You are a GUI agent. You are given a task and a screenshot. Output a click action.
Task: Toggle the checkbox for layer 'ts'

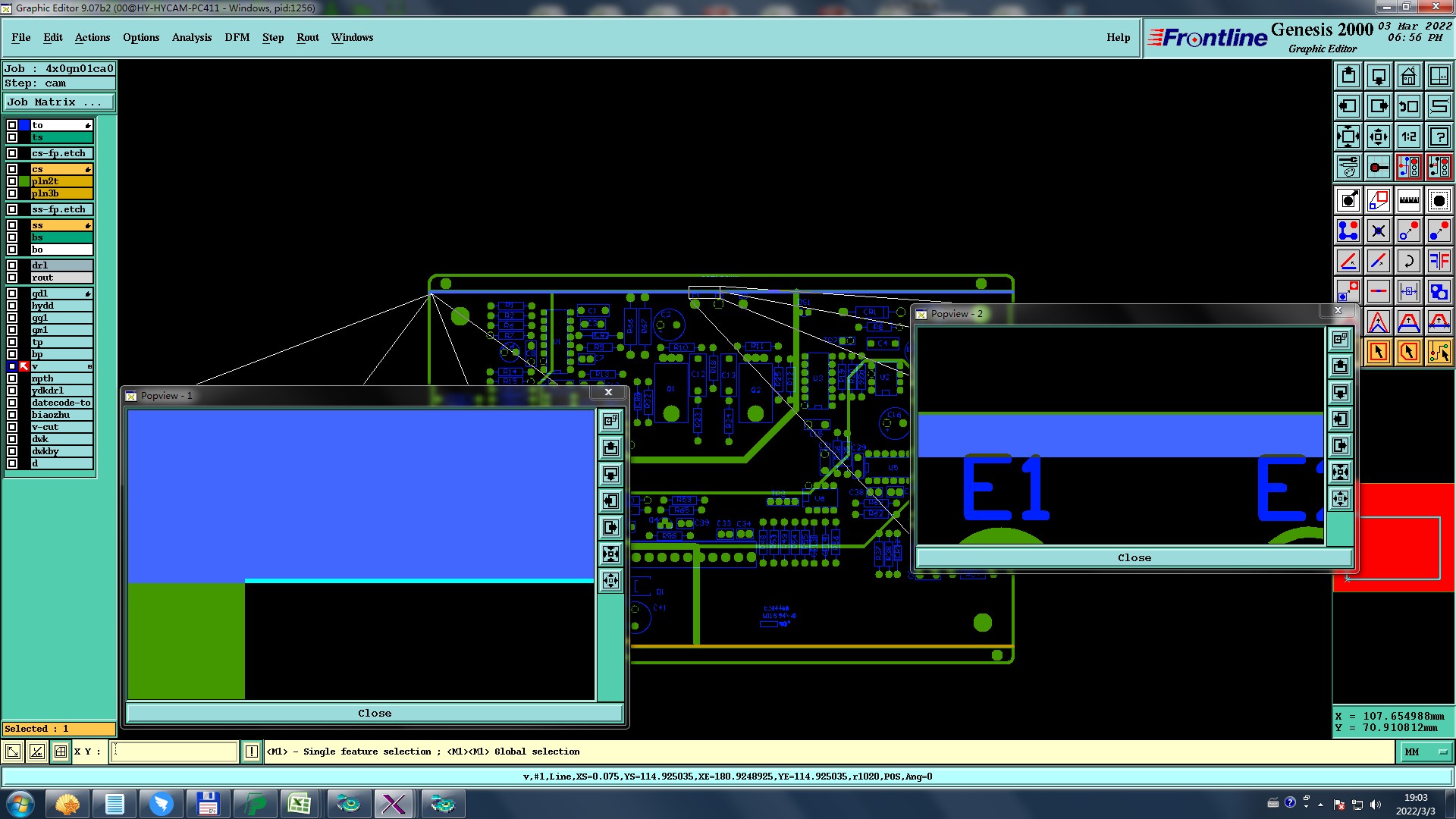tap(12, 137)
